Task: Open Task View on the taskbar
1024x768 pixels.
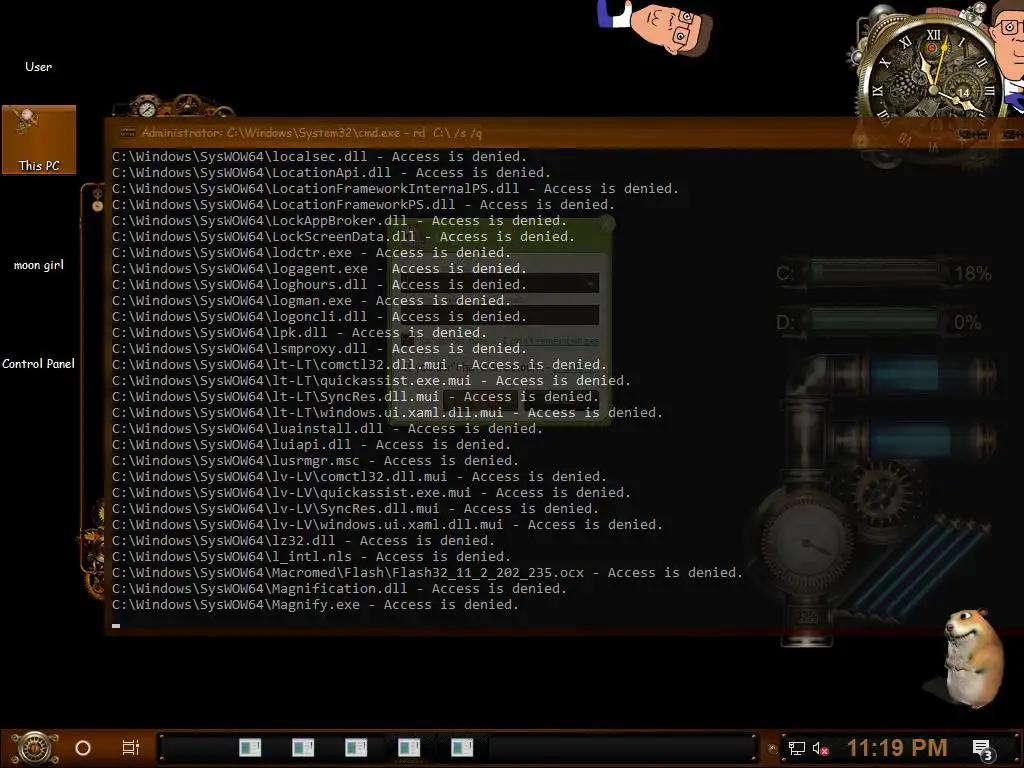Action: (x=131, y=748)
